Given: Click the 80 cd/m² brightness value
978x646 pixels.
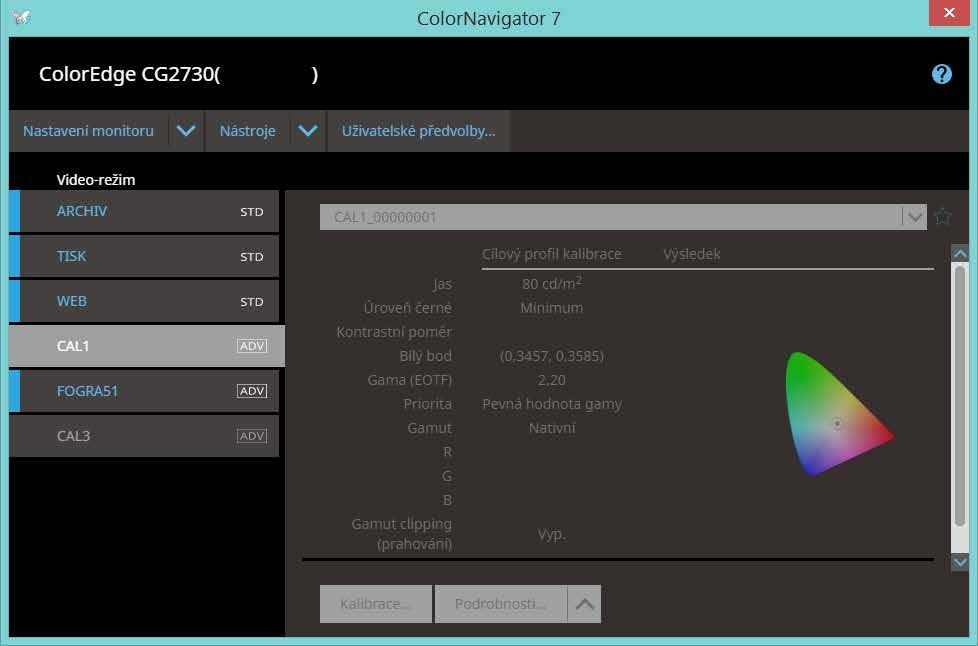Looking at the screenshot, I should 552,284.
